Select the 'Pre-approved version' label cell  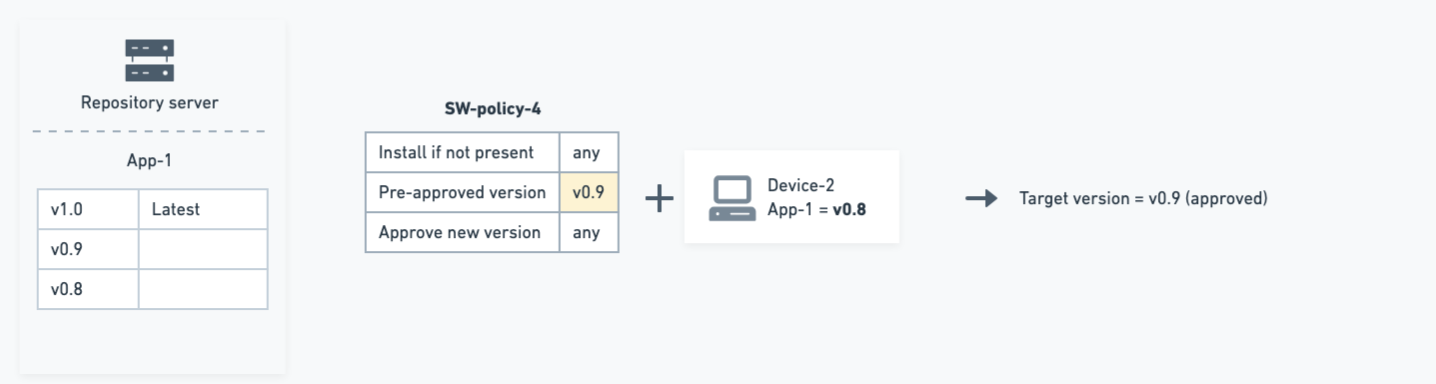pyautogui.click(x=462, y=192)
